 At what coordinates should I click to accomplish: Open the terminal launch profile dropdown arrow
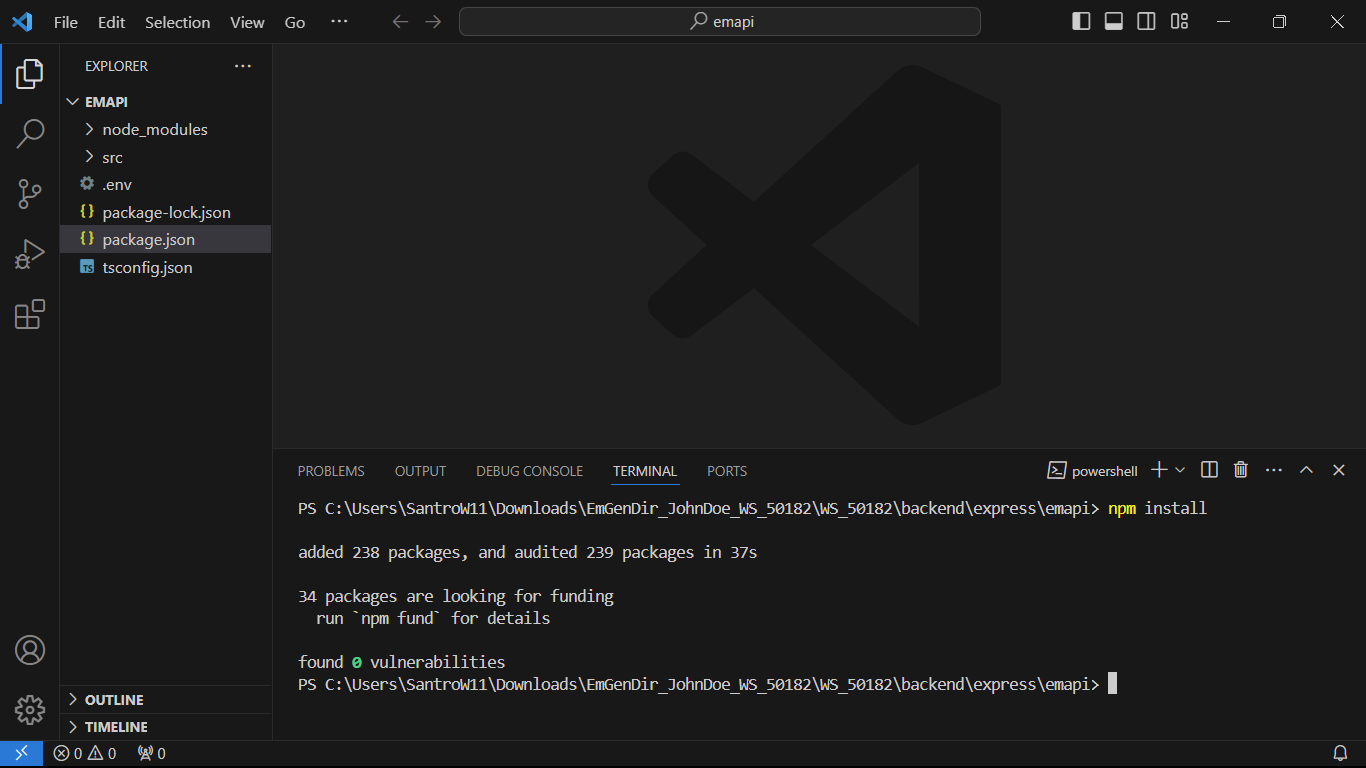(x=1180, y=470)
